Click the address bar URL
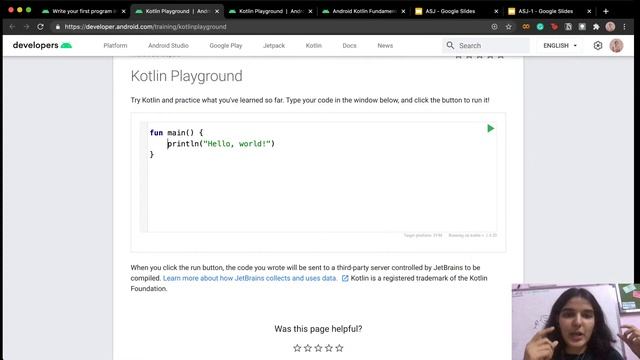This screenshot has width=640, height=360. point(145,27)
